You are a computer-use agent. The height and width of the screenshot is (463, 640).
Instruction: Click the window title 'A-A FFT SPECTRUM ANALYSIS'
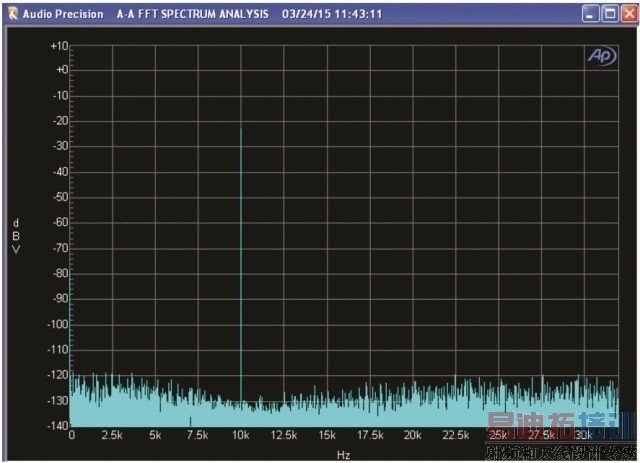[x=193, y=14]
